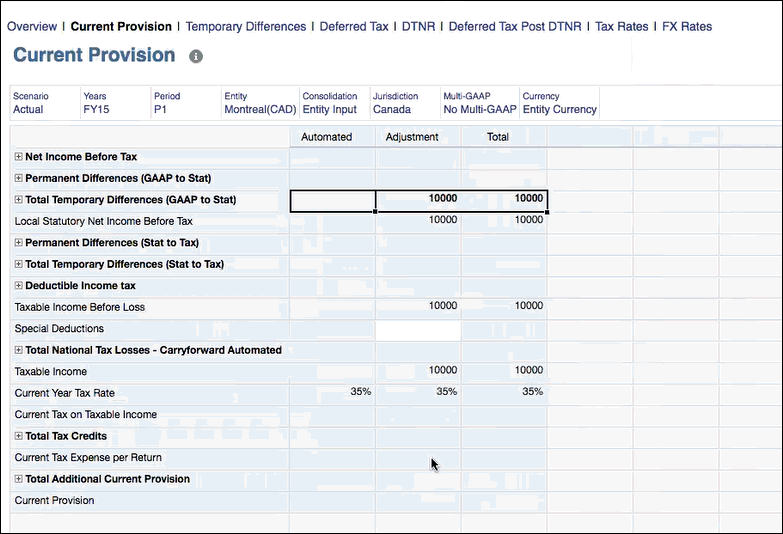Select Total Temporary Differences GAAP Automated cell
This screenshot has height=534, width=783.
pos(333,201)
